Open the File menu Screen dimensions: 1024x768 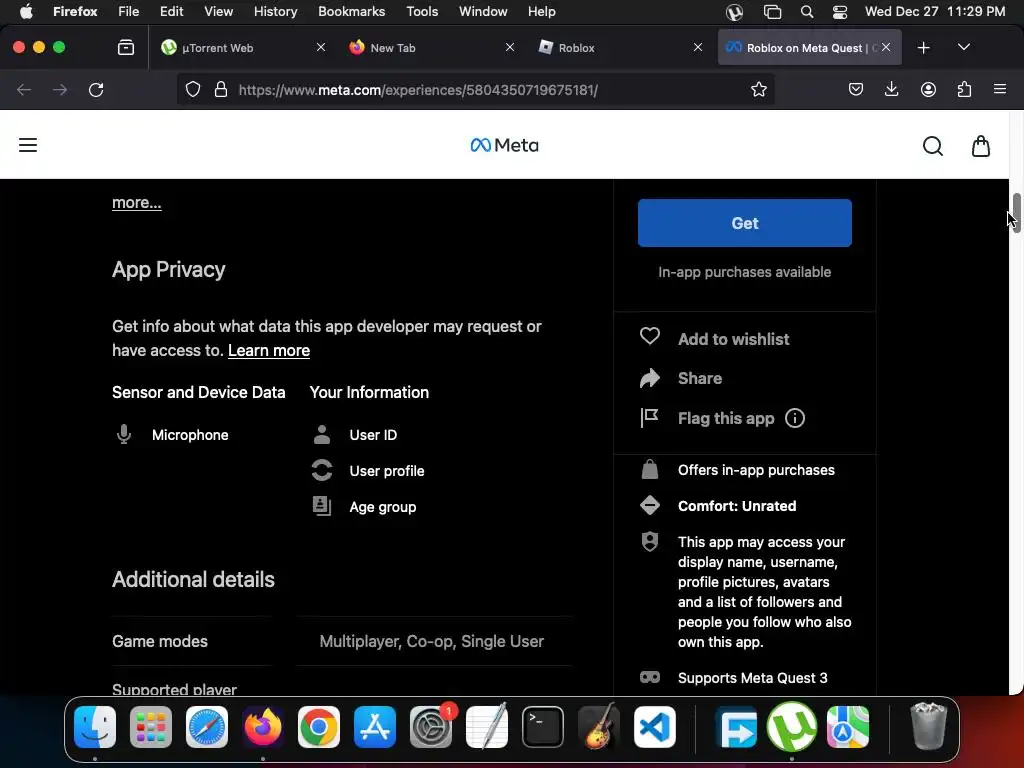tap(128, 11)
